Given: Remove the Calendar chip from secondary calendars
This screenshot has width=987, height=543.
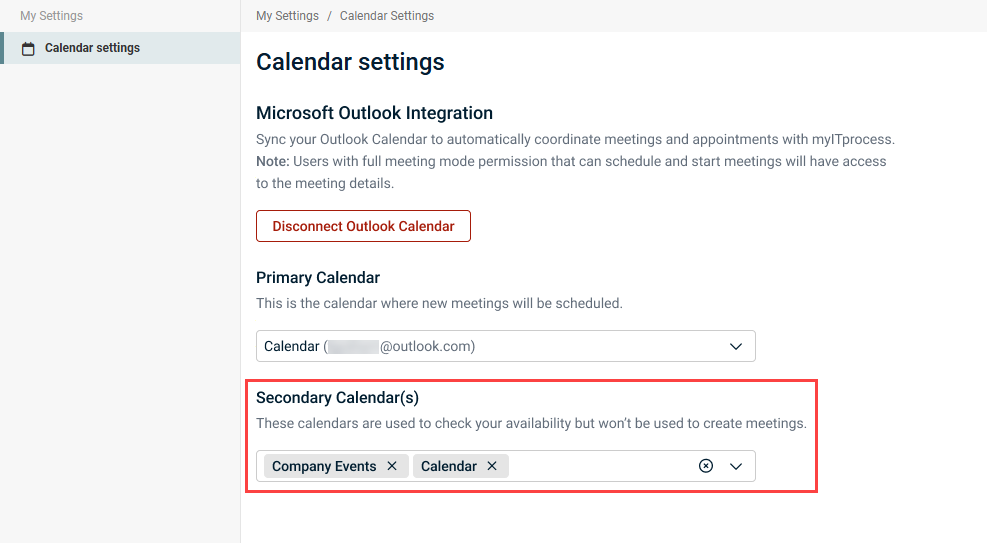Looking at the screenshot, I should point(492,466).
